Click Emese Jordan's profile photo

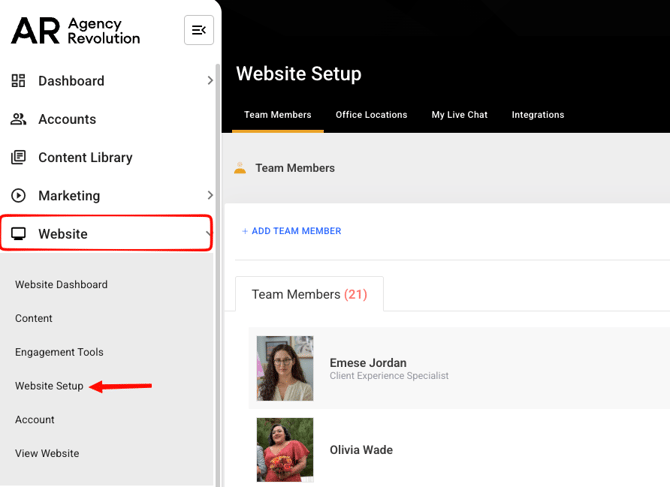285,368
